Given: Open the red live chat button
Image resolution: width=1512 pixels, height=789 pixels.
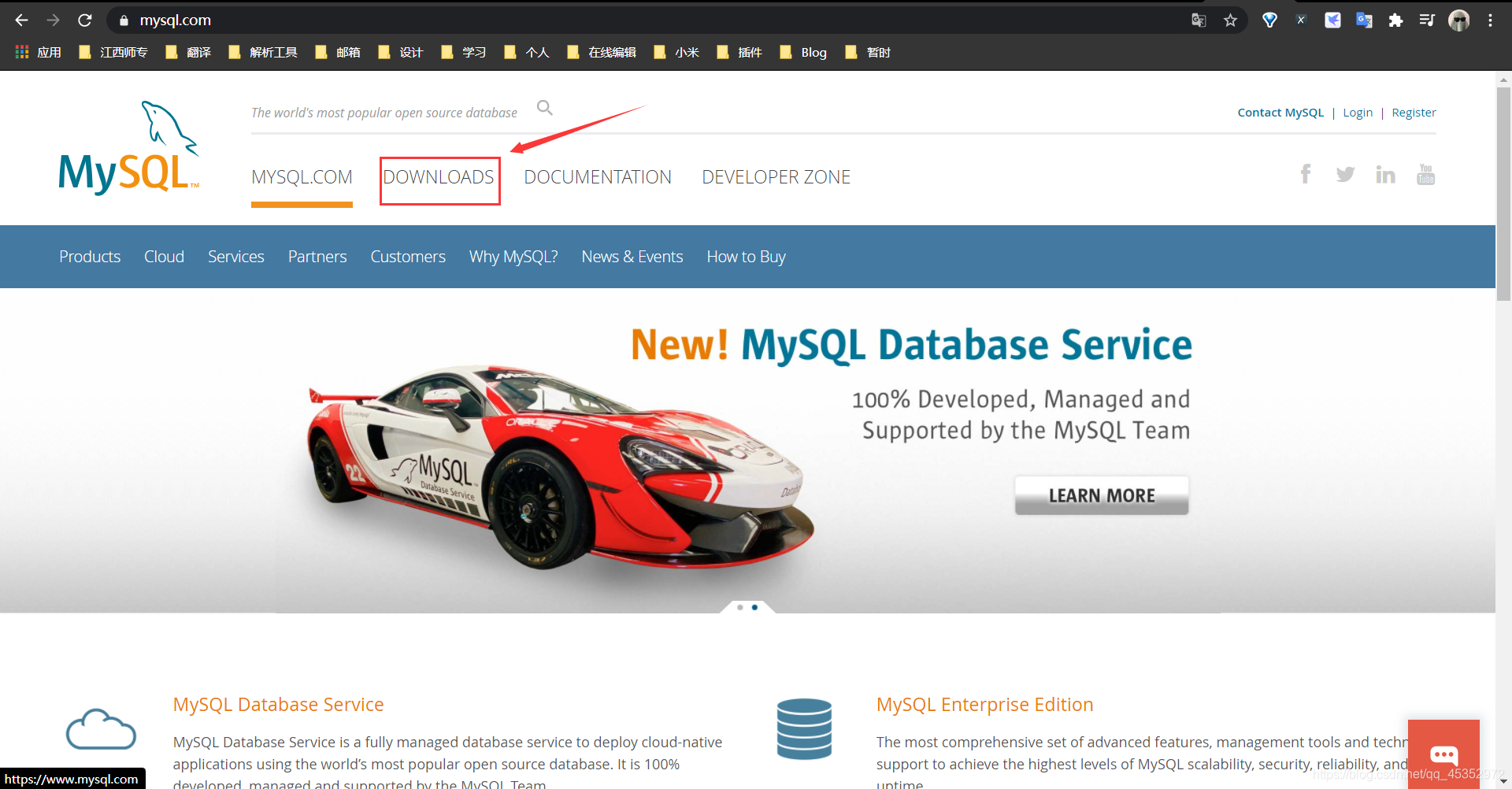Looking at the screenshot, I should 1443,754.
